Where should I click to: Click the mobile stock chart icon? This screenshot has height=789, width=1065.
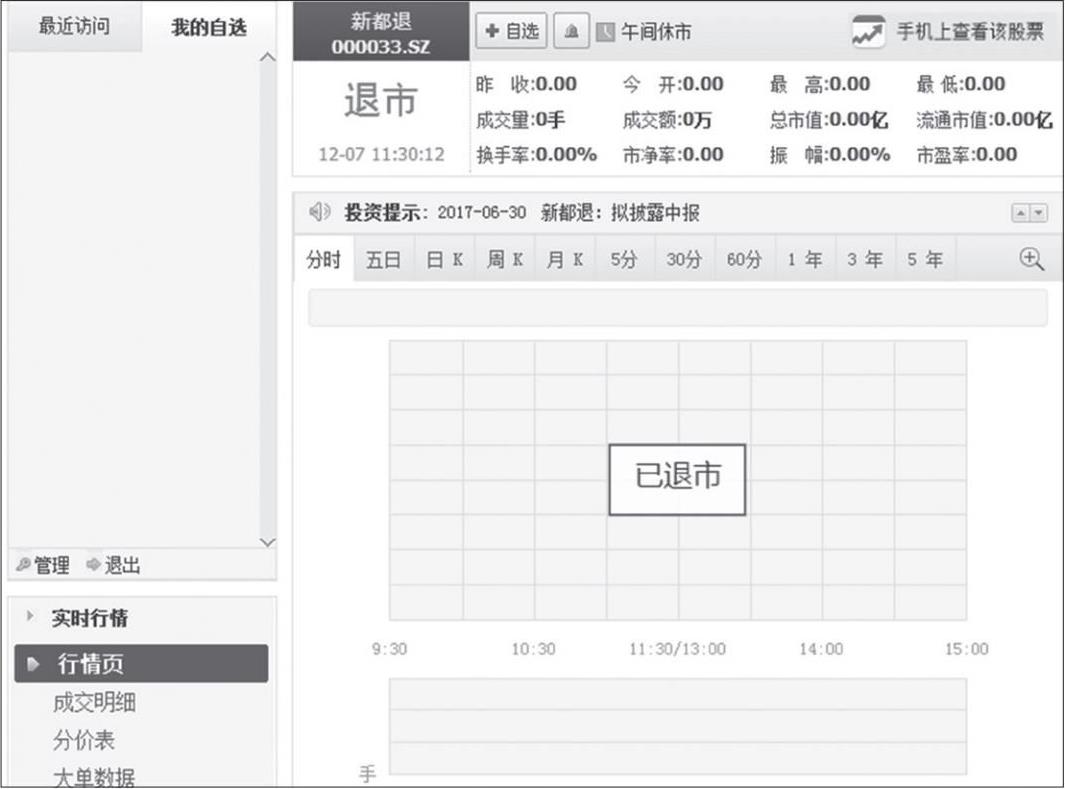[866, 32]
